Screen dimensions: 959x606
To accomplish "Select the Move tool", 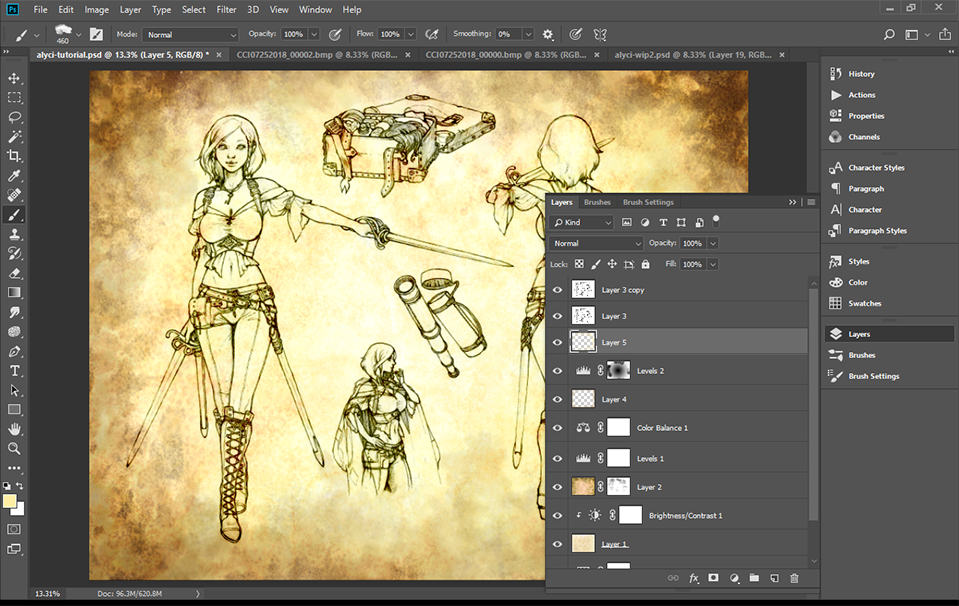I will point(14,78).
